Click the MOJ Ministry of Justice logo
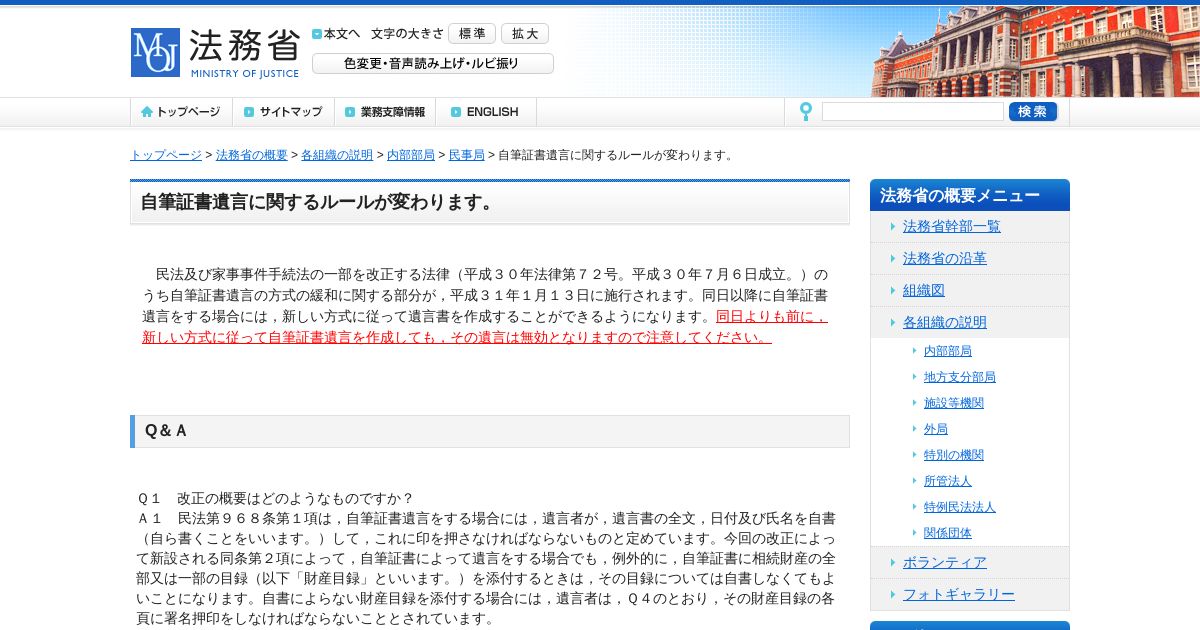Image resolution: width=1200 pixels, height=630 pixels. pos(215,53)
